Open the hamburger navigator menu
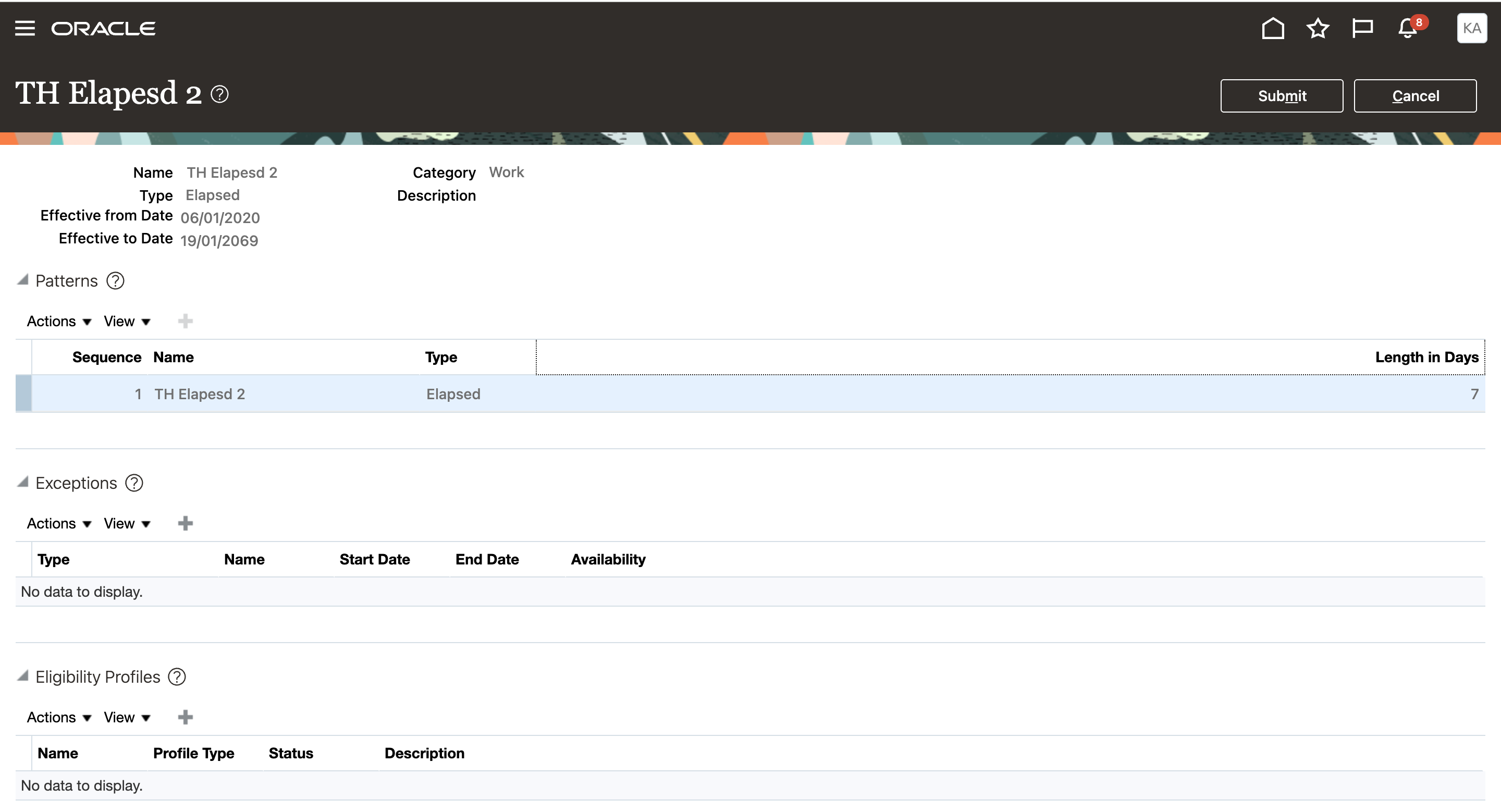The width and height of the screenshot is (1501, 812). coord(24,28)
